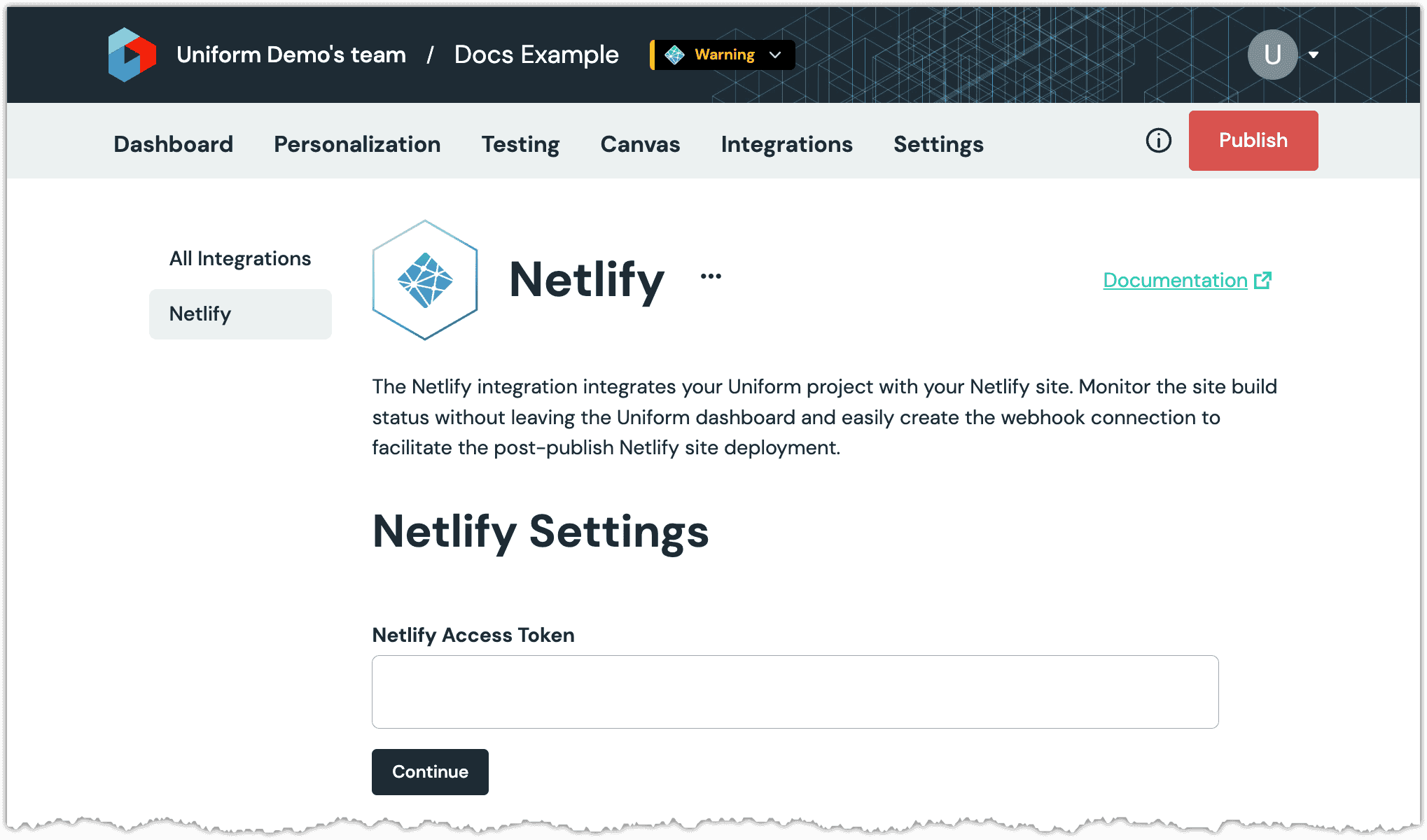
Task: Open the Testing tab
Action: (x=520, y=144)
